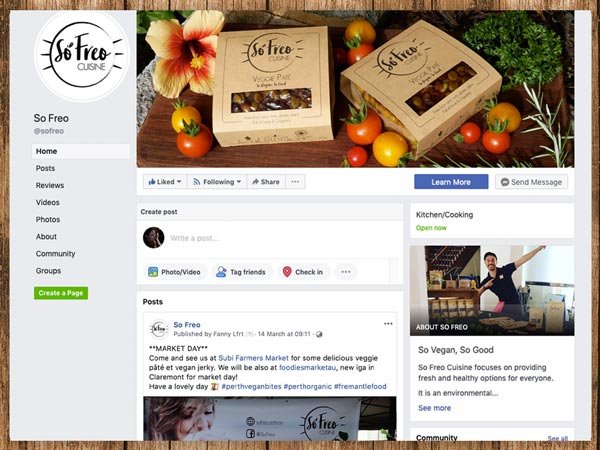The image size is (600, 450).
Task: Open the Liked dropdown
Action: point(165,182)
